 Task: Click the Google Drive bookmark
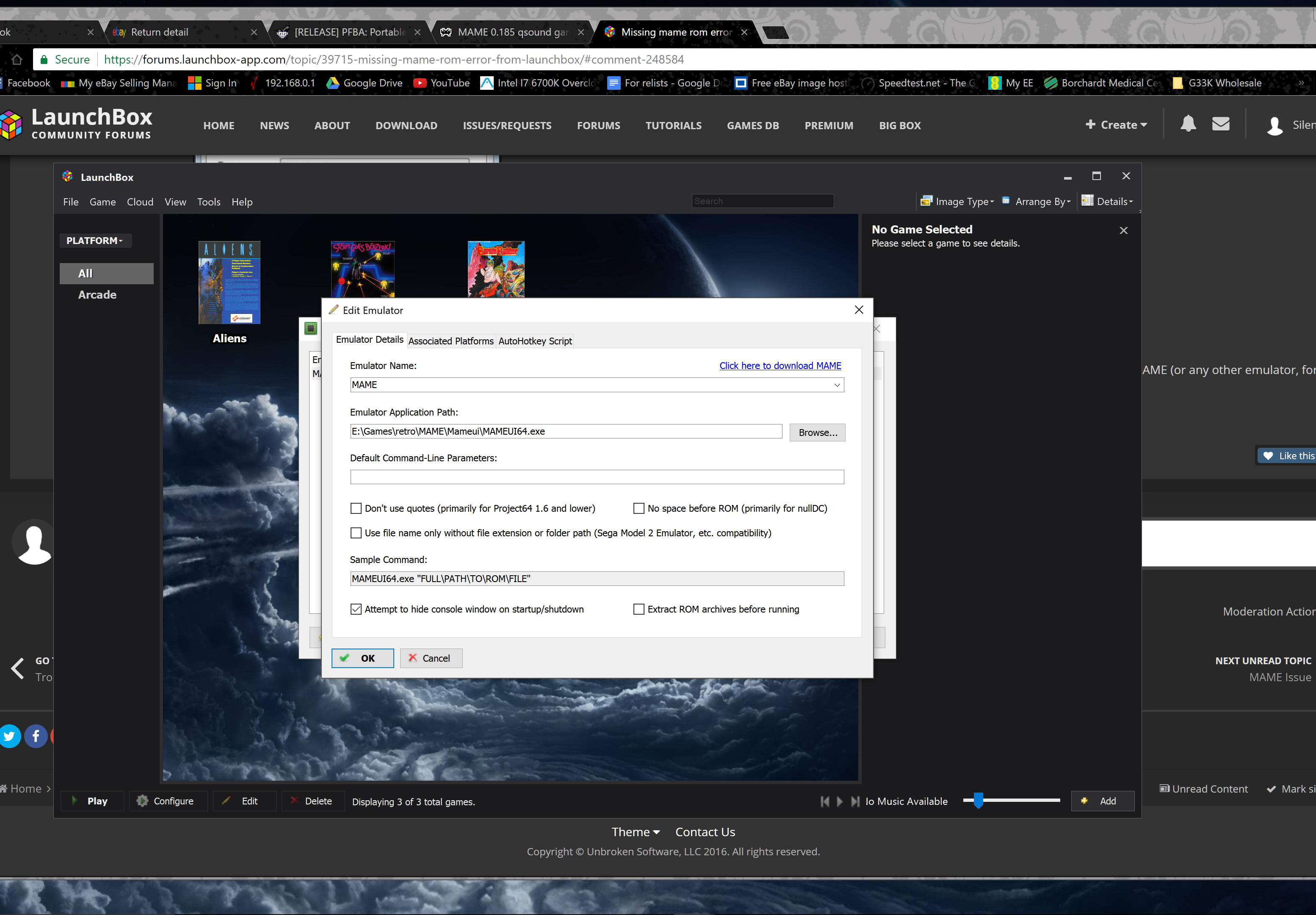tap(365, 83)
